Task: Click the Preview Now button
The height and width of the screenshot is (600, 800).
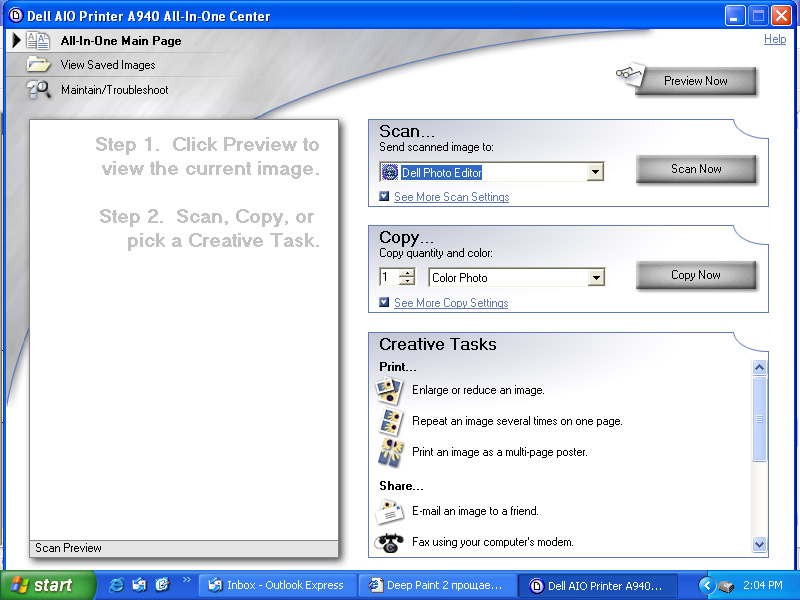Action: click(695, 81)
